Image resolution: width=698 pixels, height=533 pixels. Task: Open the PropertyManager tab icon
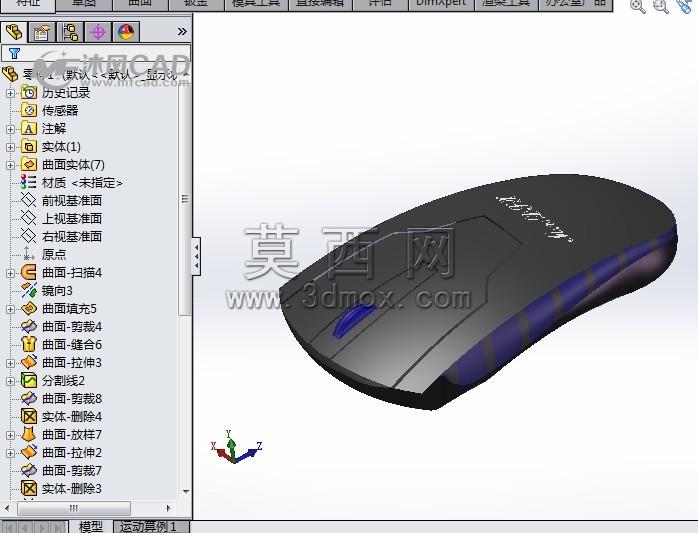point(41,32)
